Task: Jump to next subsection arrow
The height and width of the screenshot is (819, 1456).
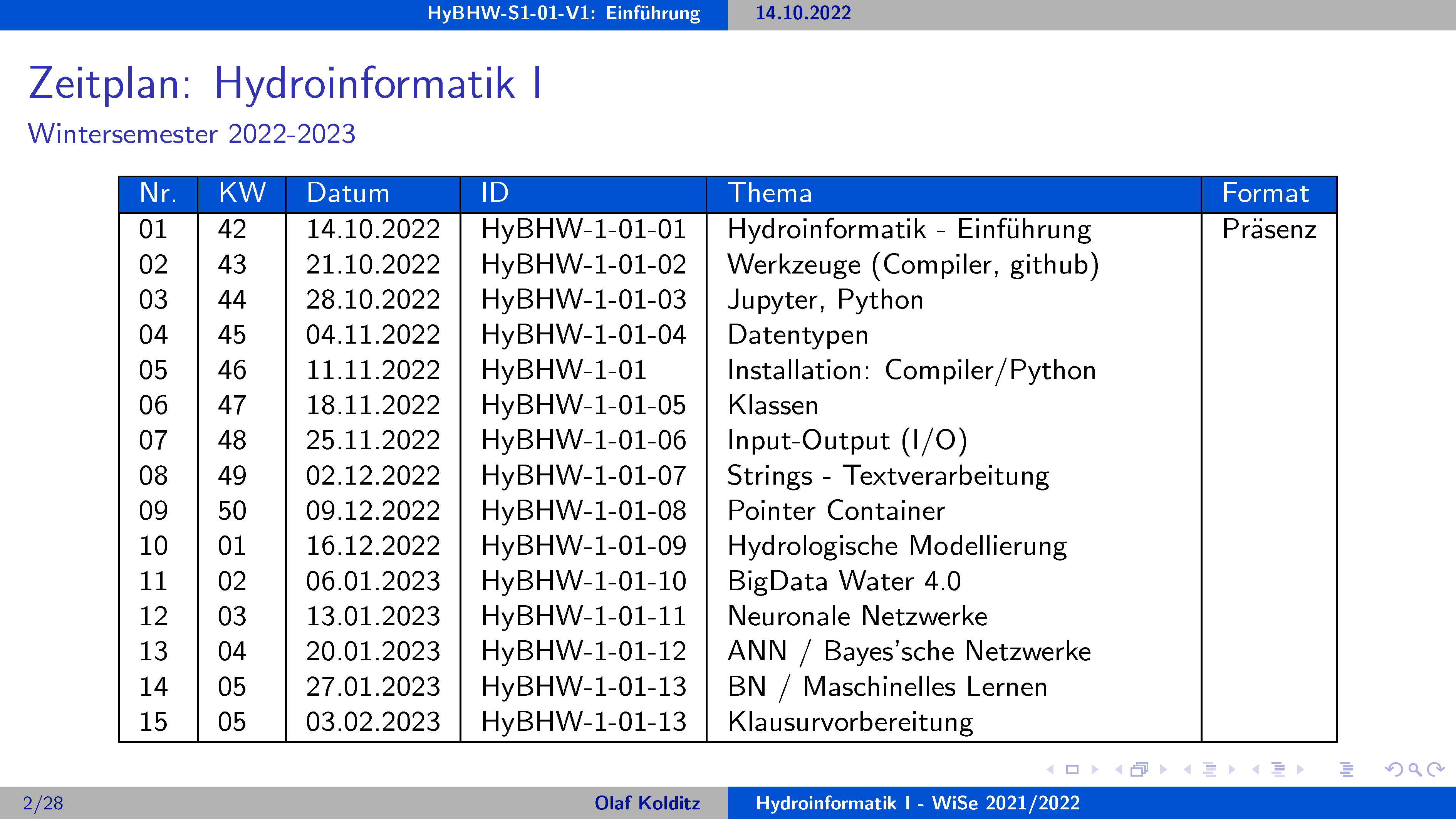Action: click(x=1232, y=769)
